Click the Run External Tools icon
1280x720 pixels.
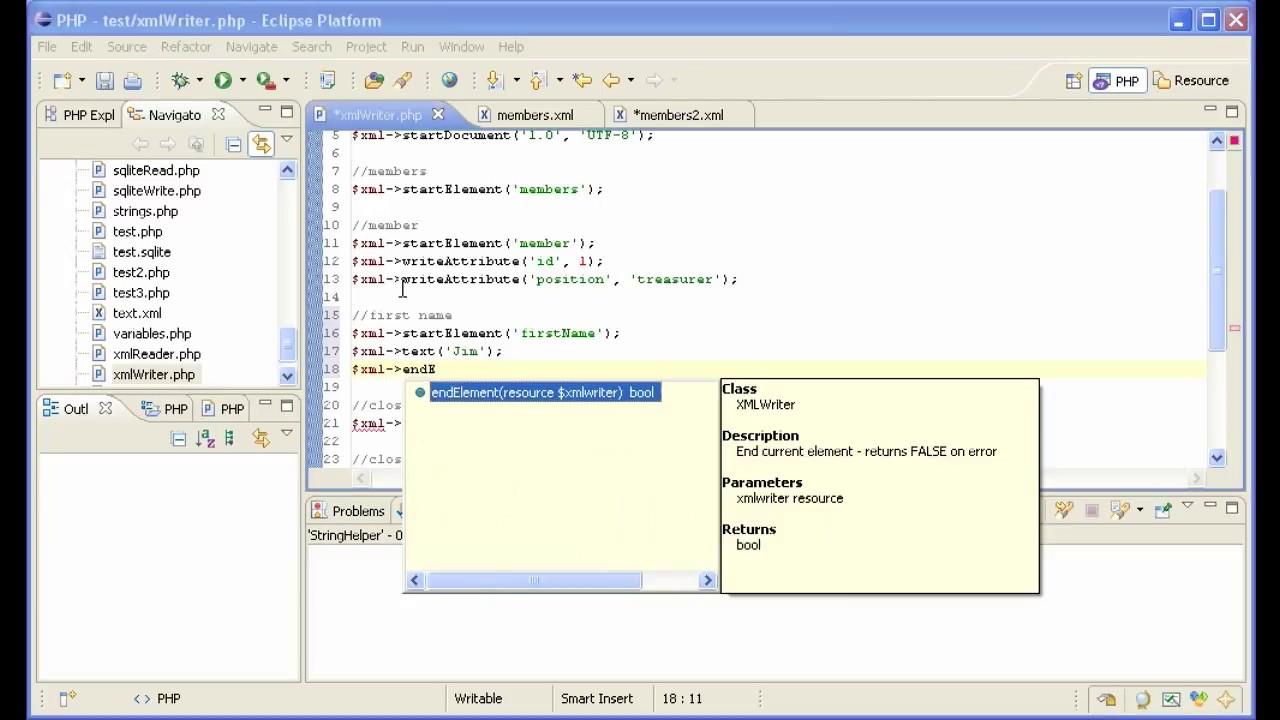265,81
